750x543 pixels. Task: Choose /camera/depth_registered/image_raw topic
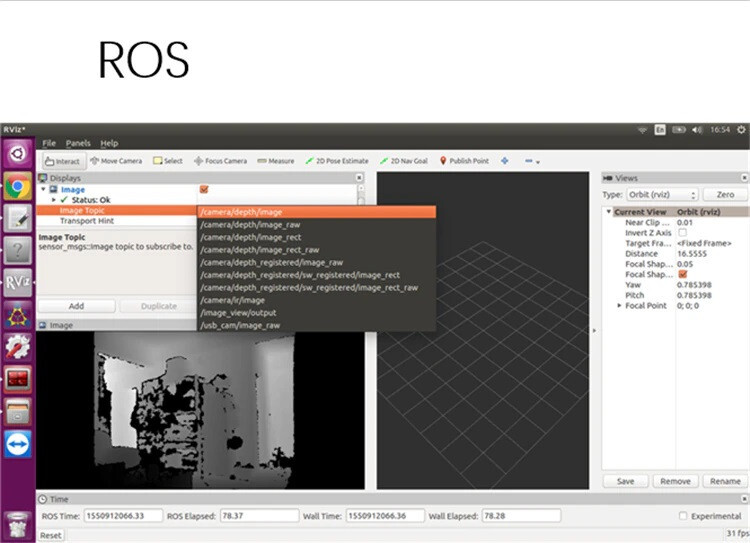click(x=316, y=262)
